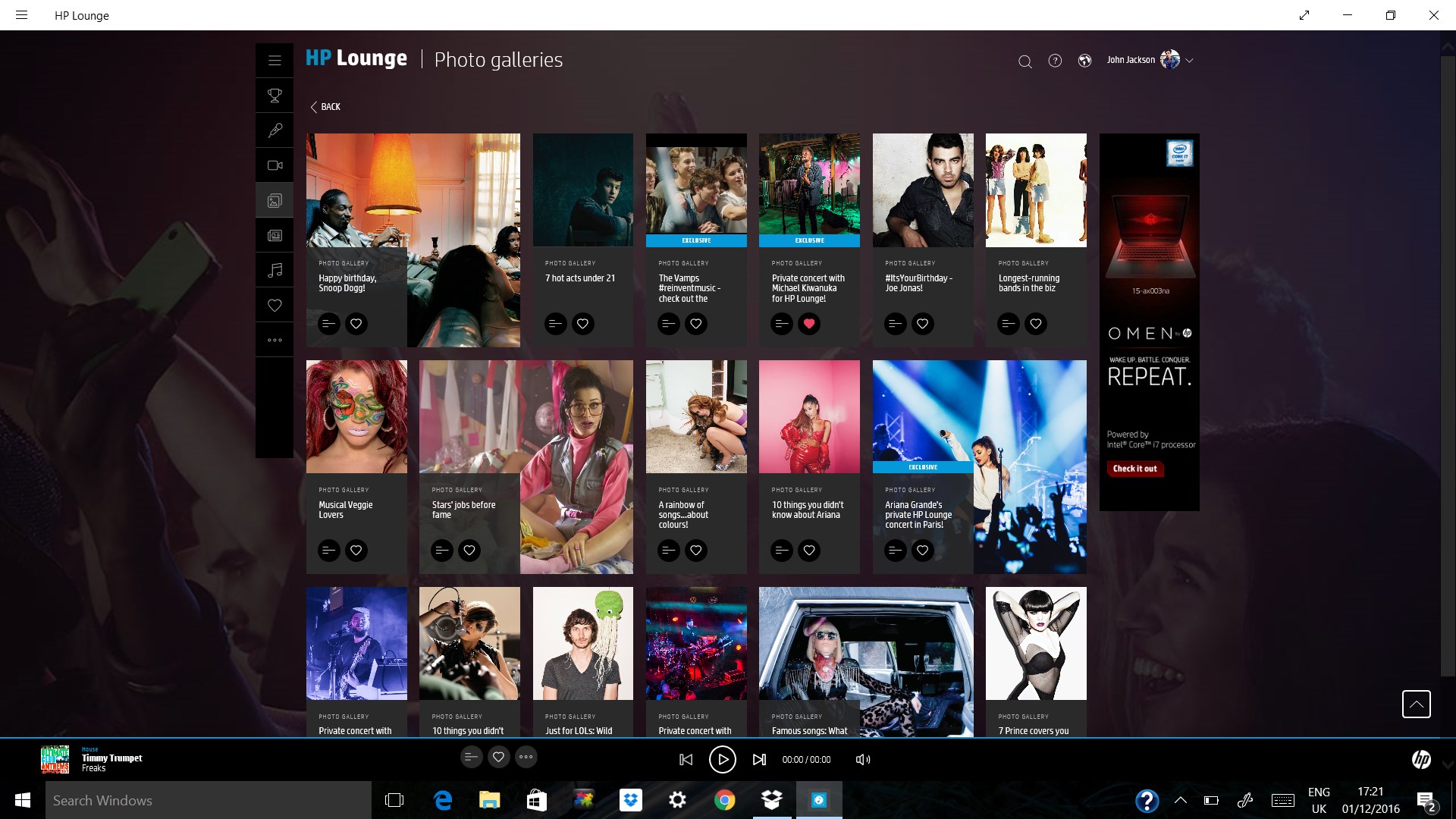
Task: Like the Happy birthday Snoop Dogg gallery
Action: pyautogui.click(x=356, y=324)
